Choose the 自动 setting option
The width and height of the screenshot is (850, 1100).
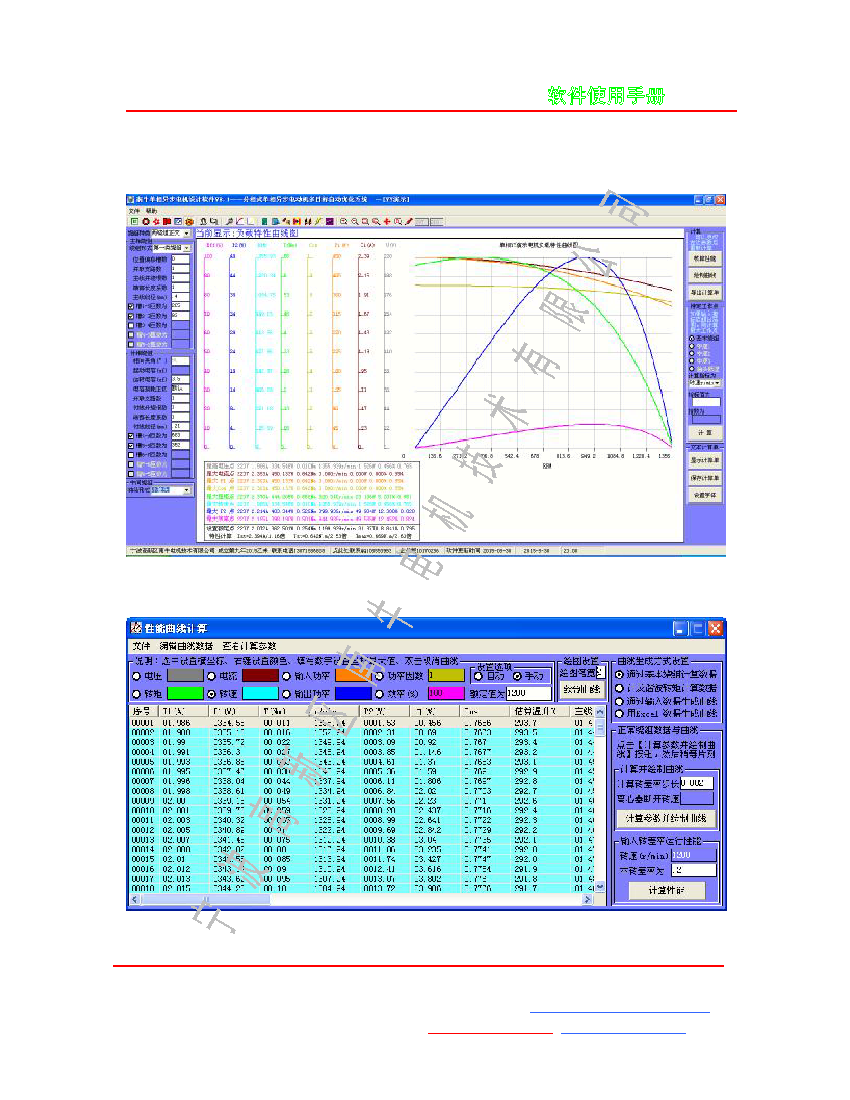[x=478, y=676]
